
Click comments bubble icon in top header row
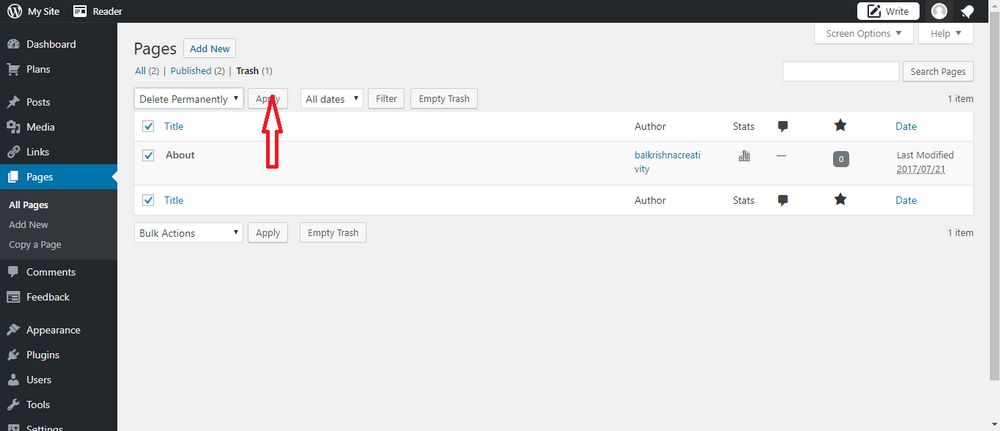tap(783, 126)
